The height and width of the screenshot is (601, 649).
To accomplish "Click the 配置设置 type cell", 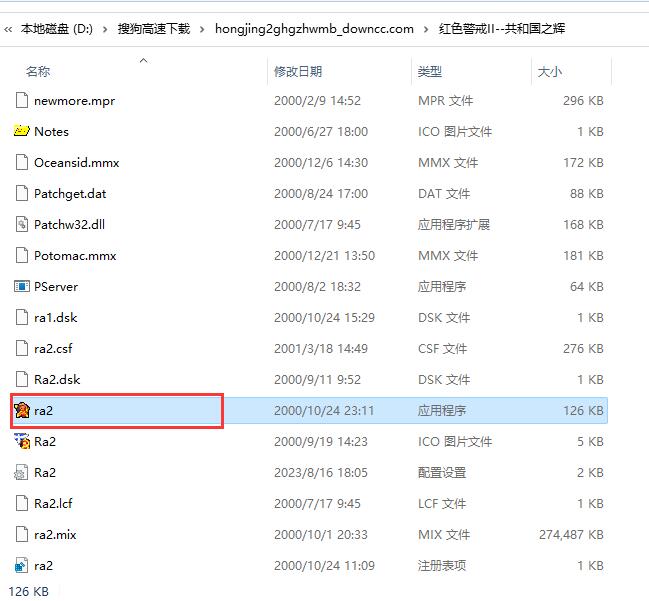I will click(442, 473).
